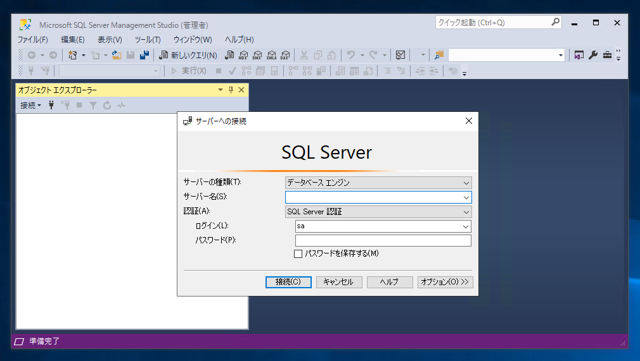
Task: Expand the サーバー名 combo box arrow
Action: click(466, 198)
